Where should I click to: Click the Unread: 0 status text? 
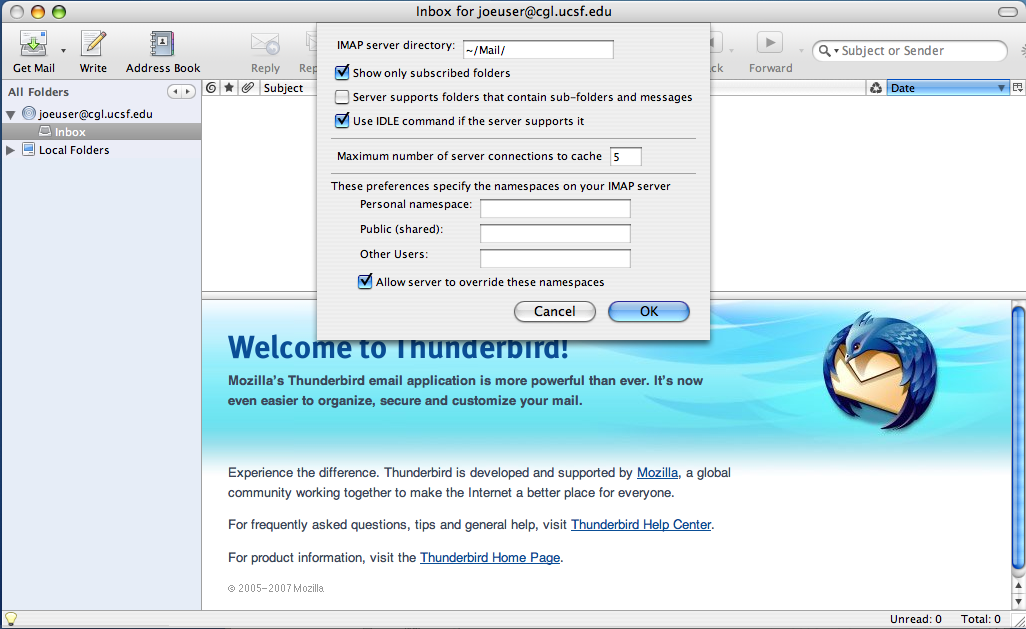[x=915, y=619]
